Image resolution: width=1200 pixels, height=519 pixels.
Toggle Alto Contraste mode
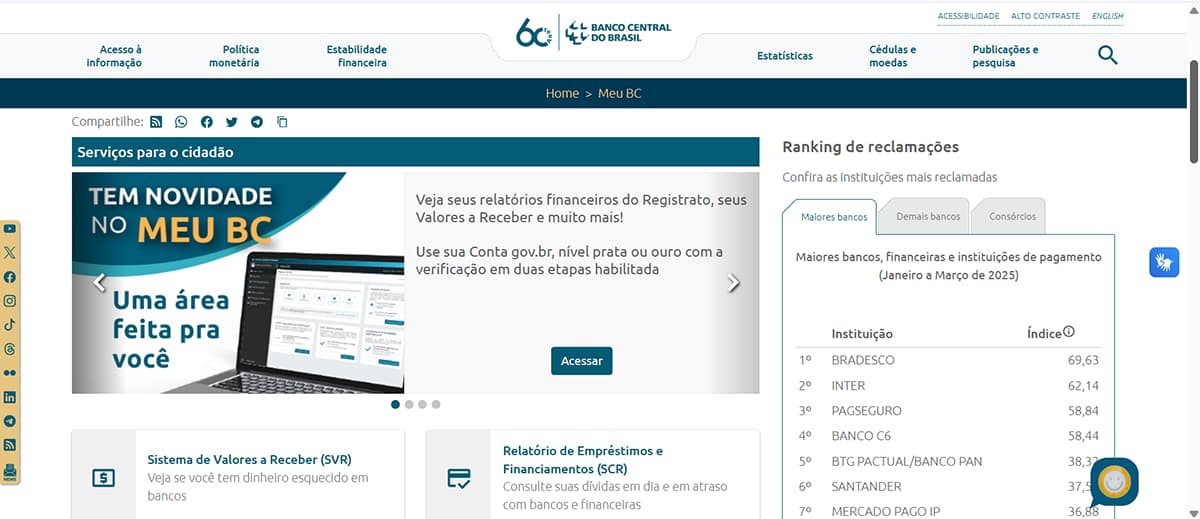coord(1045,16)
